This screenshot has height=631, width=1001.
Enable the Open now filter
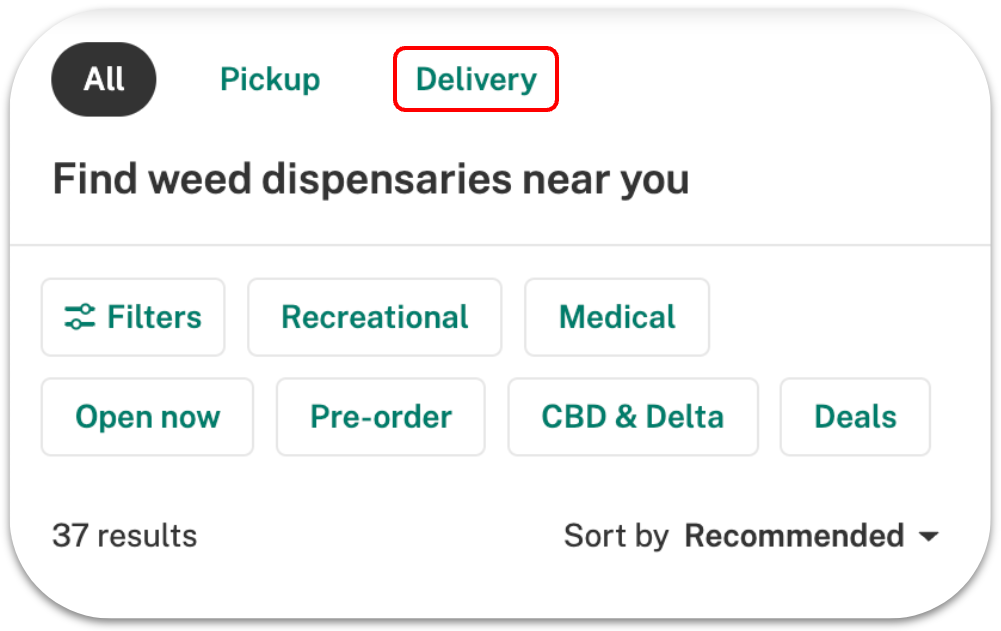coord(147,416)
